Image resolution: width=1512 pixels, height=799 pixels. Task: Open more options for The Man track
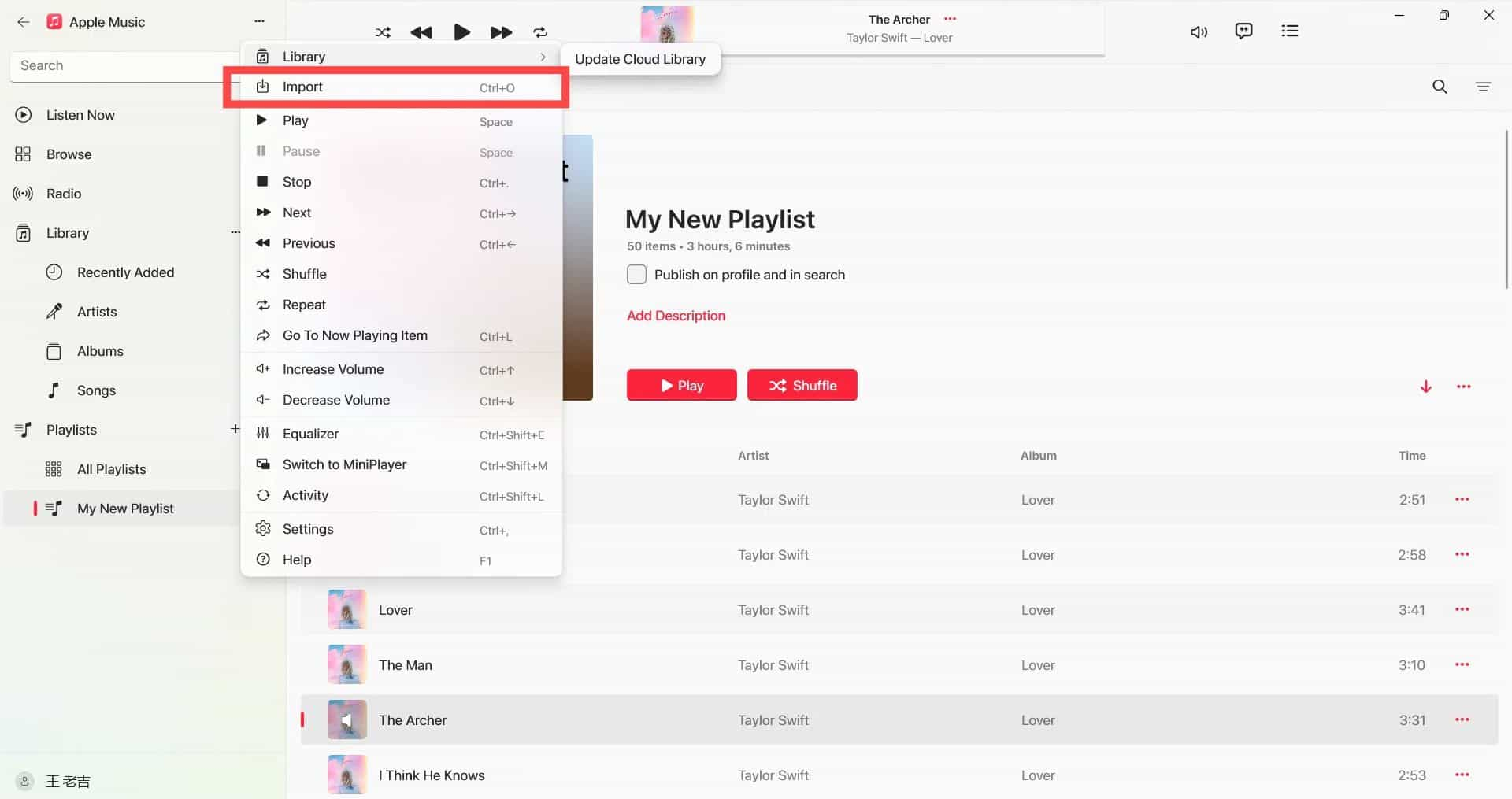click(x=1462, y=664)
